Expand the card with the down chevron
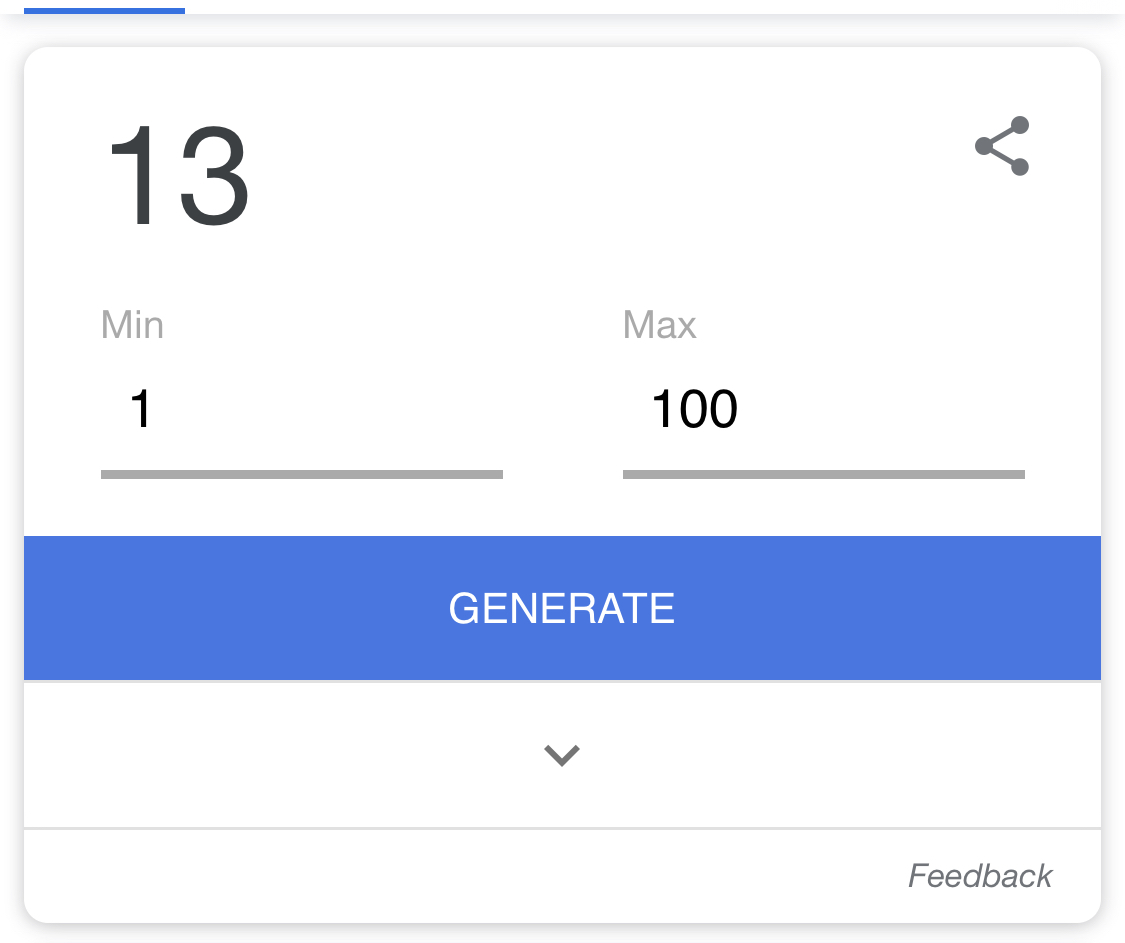 click(x=562, y=755)
